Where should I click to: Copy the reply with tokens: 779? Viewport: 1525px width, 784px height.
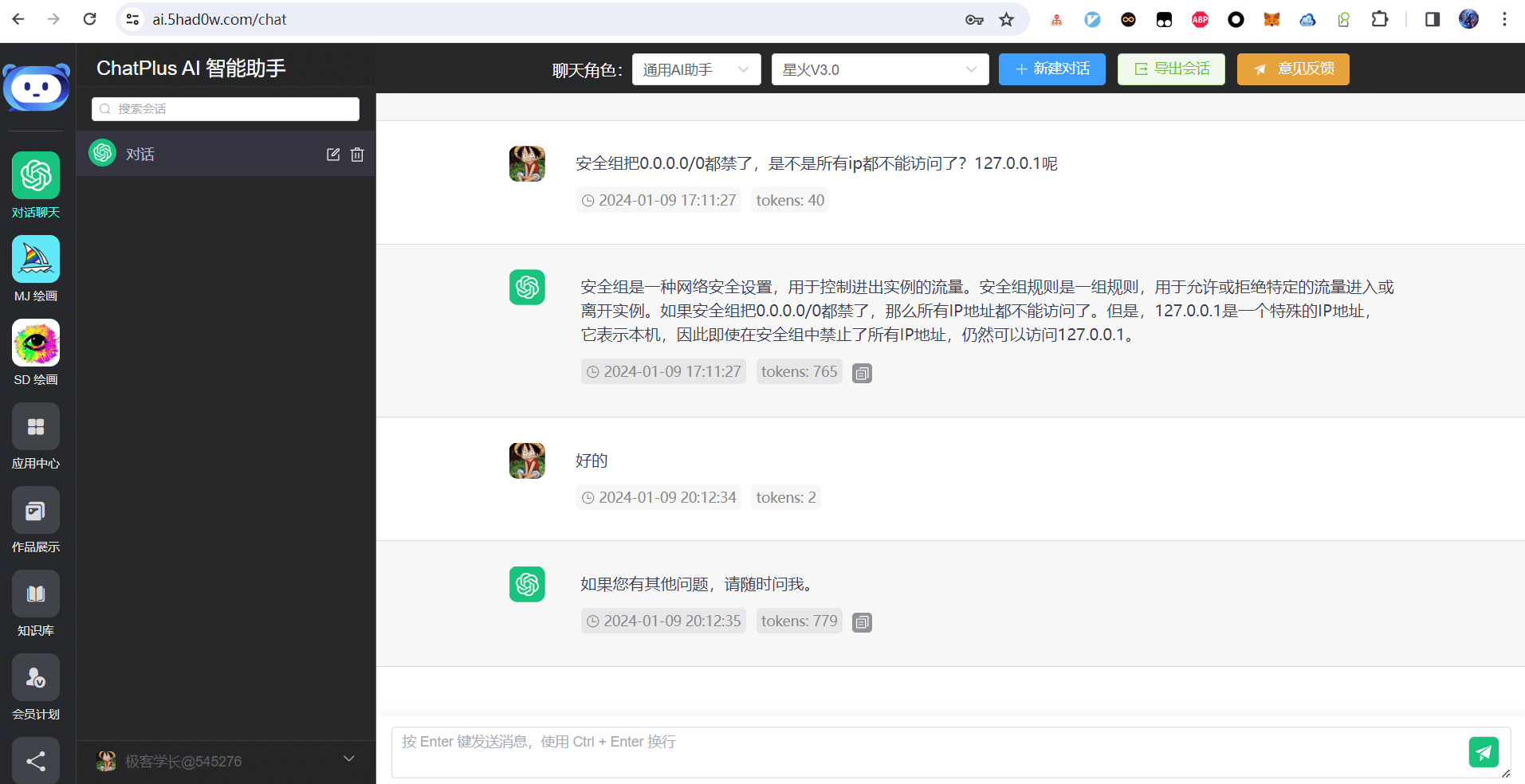click(x=862, y=622)
